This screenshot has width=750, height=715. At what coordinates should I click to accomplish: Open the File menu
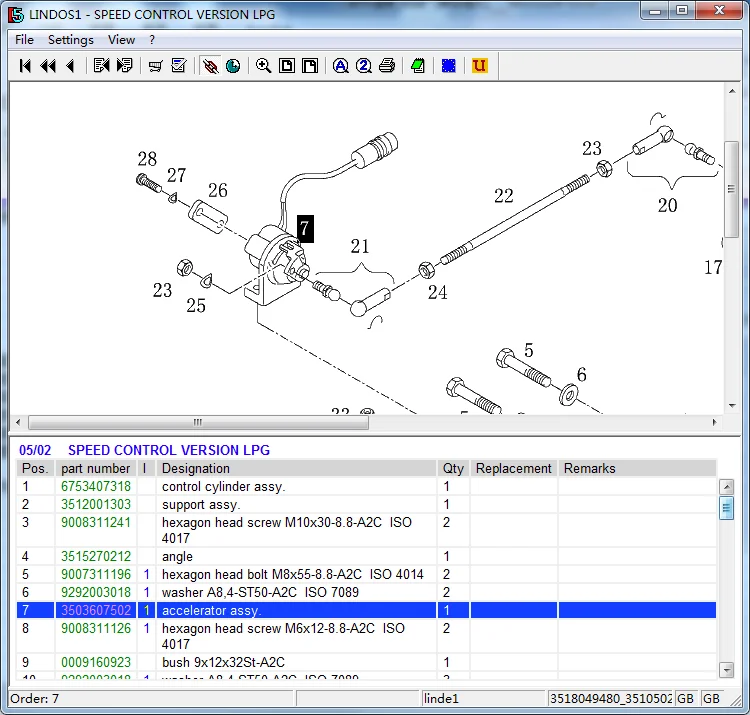[25, 40]
